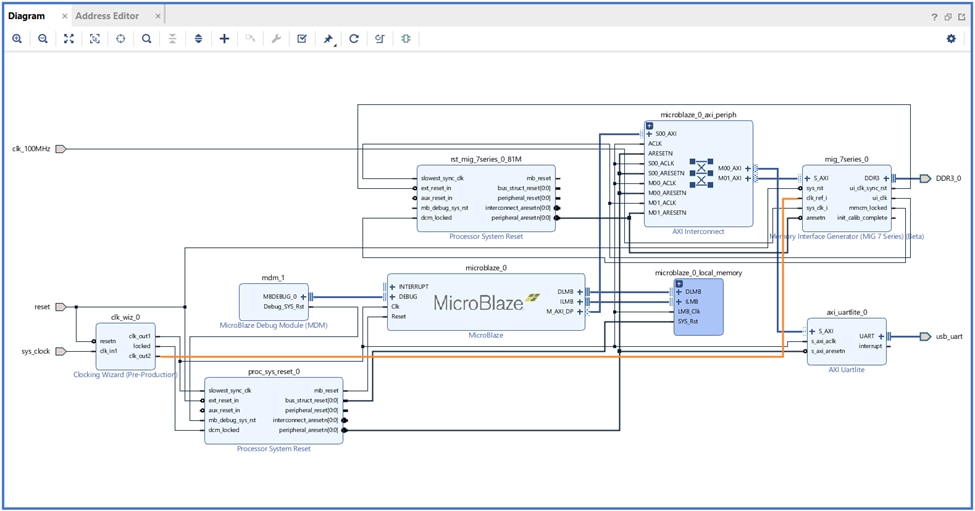975x511 pixels.
Task: Switch to the Diagram tab
Action: [x=27, y=16]
